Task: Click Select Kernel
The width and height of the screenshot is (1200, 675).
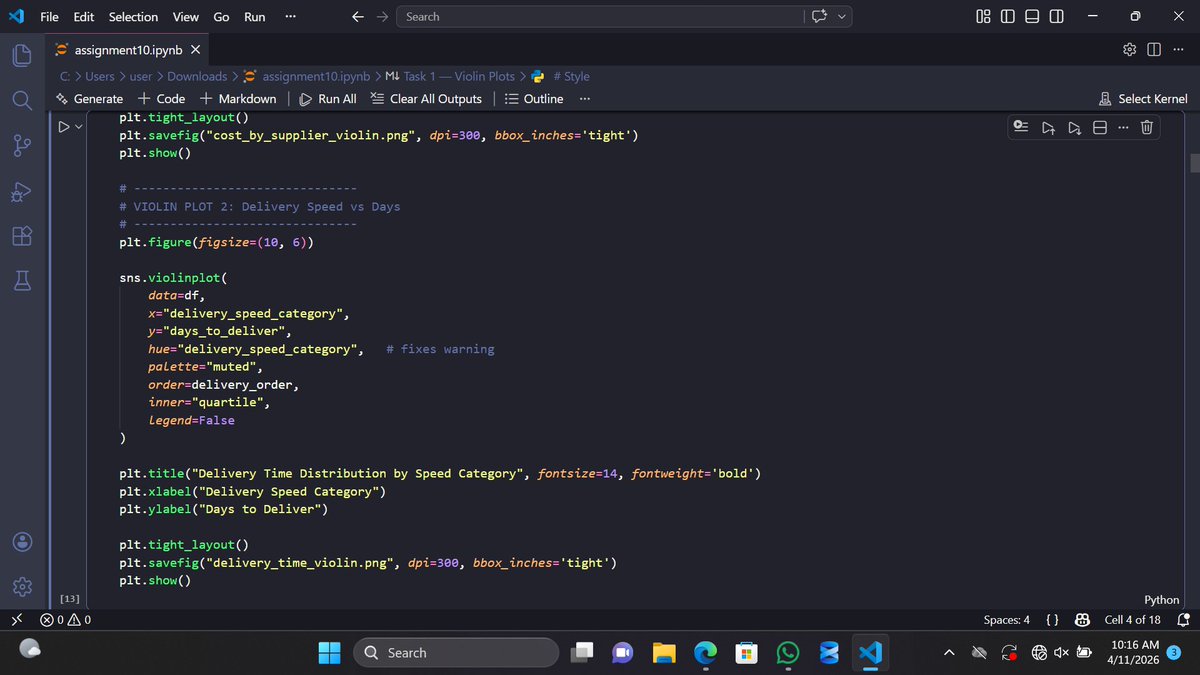Action: 1143,98
